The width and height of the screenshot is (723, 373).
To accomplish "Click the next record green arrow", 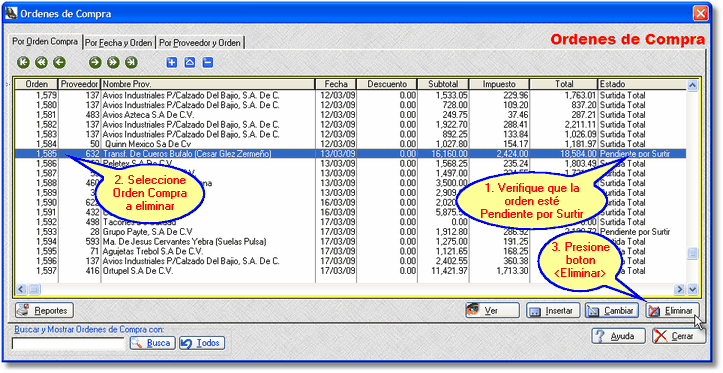I will click(95, 62).
